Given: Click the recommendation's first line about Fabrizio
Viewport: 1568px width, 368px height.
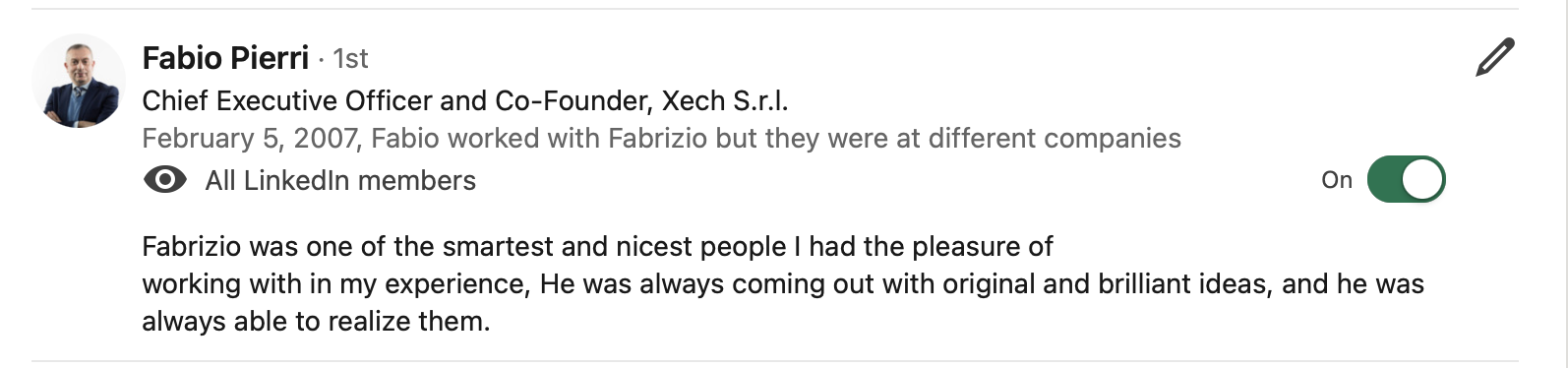Looking at the screenshot, I should click(x=598, y=246).
